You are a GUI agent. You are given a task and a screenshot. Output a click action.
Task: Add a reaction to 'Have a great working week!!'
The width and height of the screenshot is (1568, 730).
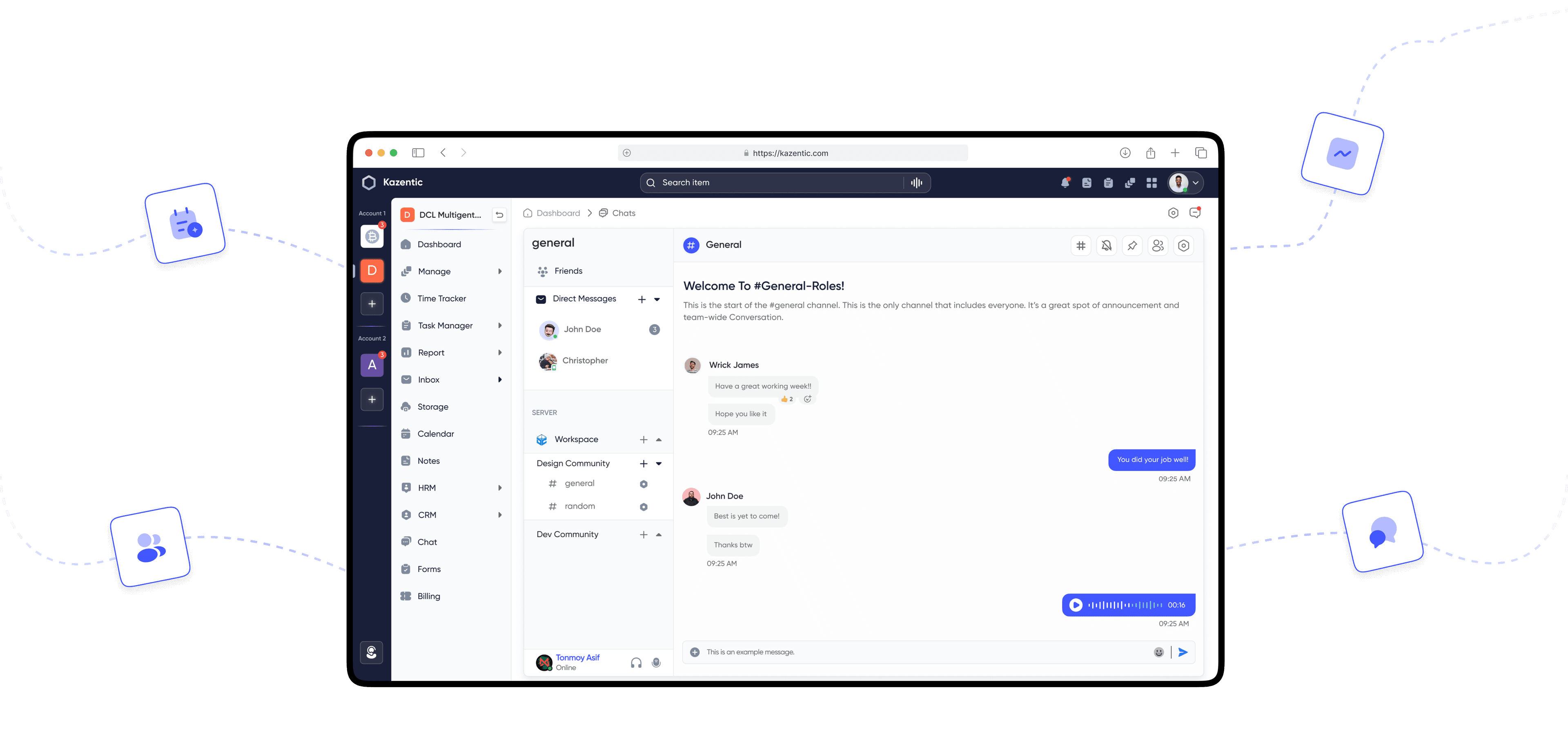pyautogui.click(x=807, y=400)
